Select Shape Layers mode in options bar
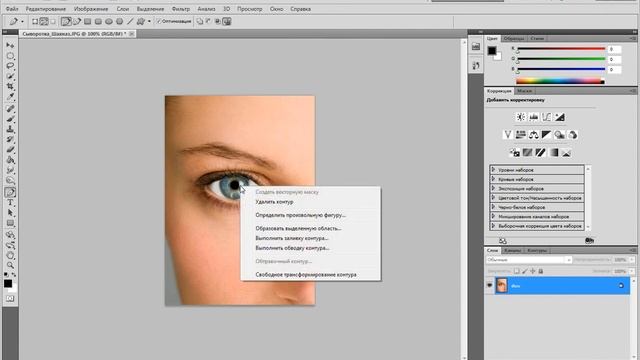This screenshot has width=640, height=360. (35, 21)
